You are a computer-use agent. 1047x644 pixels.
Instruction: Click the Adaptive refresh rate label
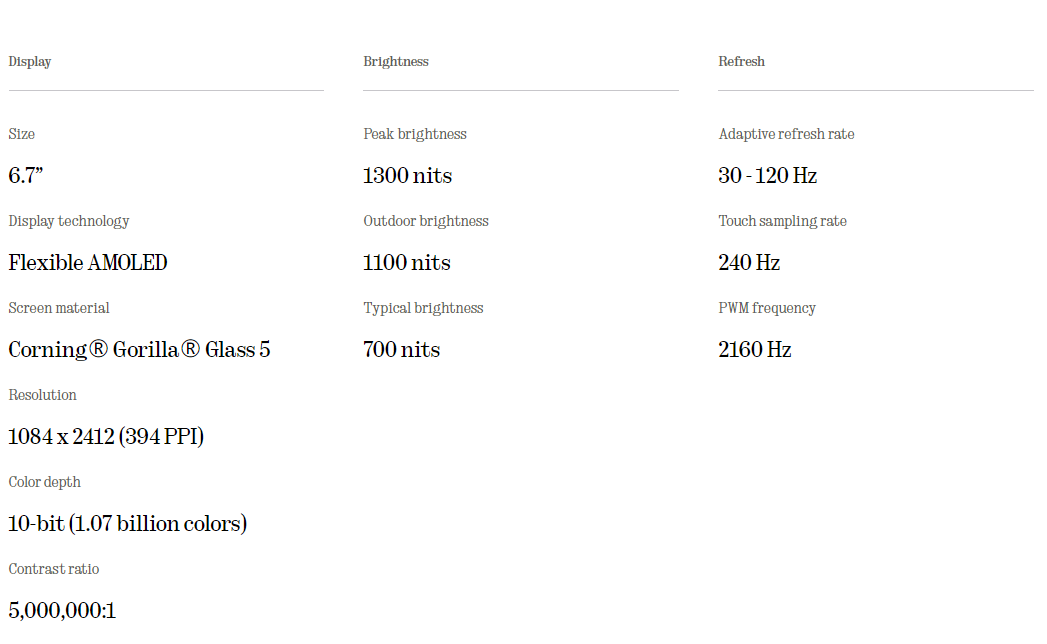(x=787, y=134)
